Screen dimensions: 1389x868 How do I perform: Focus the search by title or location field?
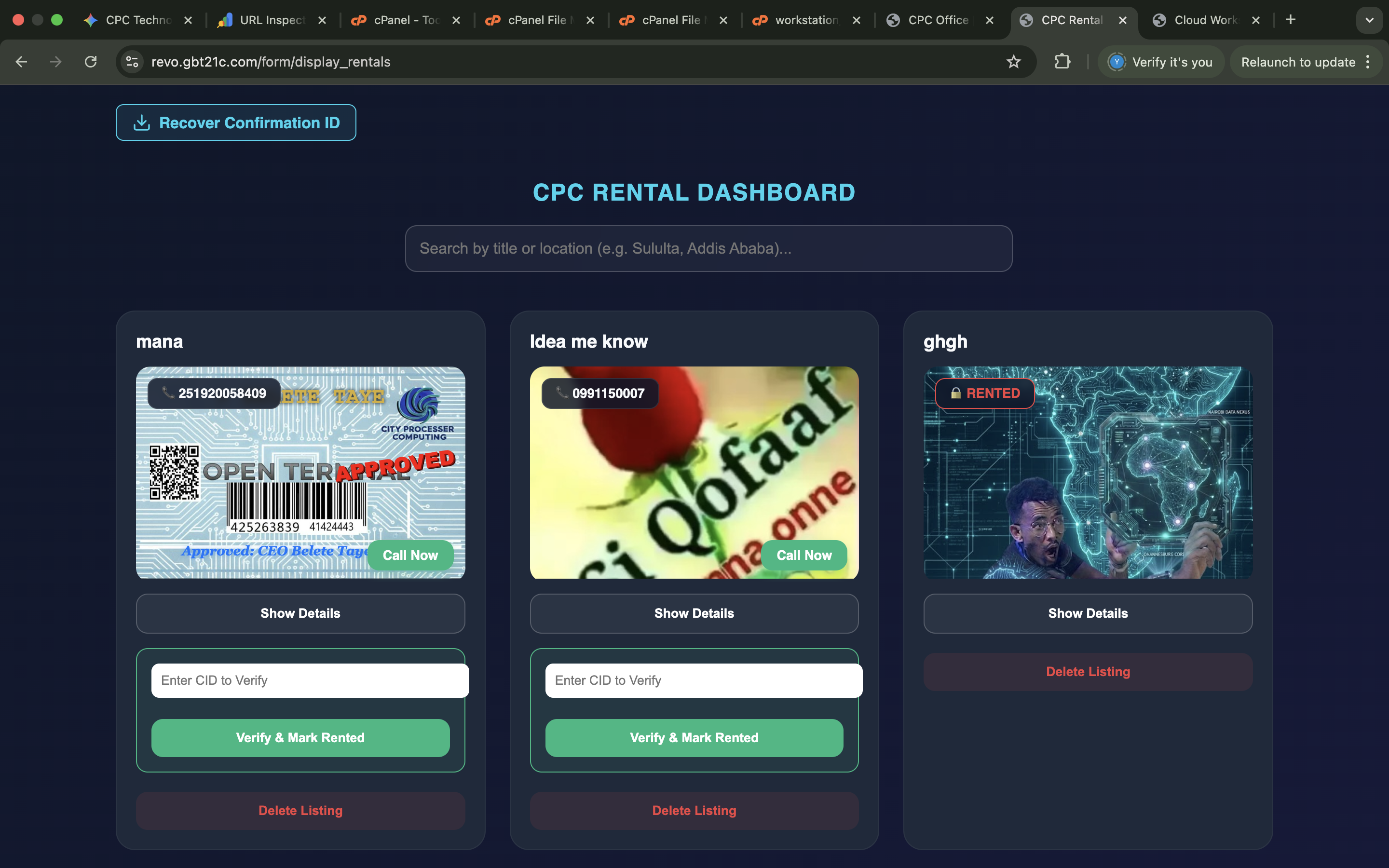point(708,248)
